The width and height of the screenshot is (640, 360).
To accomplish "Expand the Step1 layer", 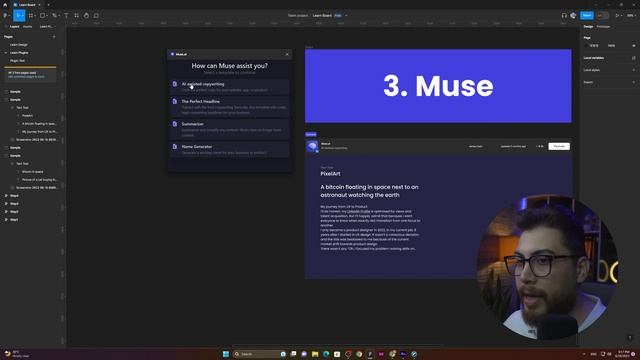I will 6,220.
